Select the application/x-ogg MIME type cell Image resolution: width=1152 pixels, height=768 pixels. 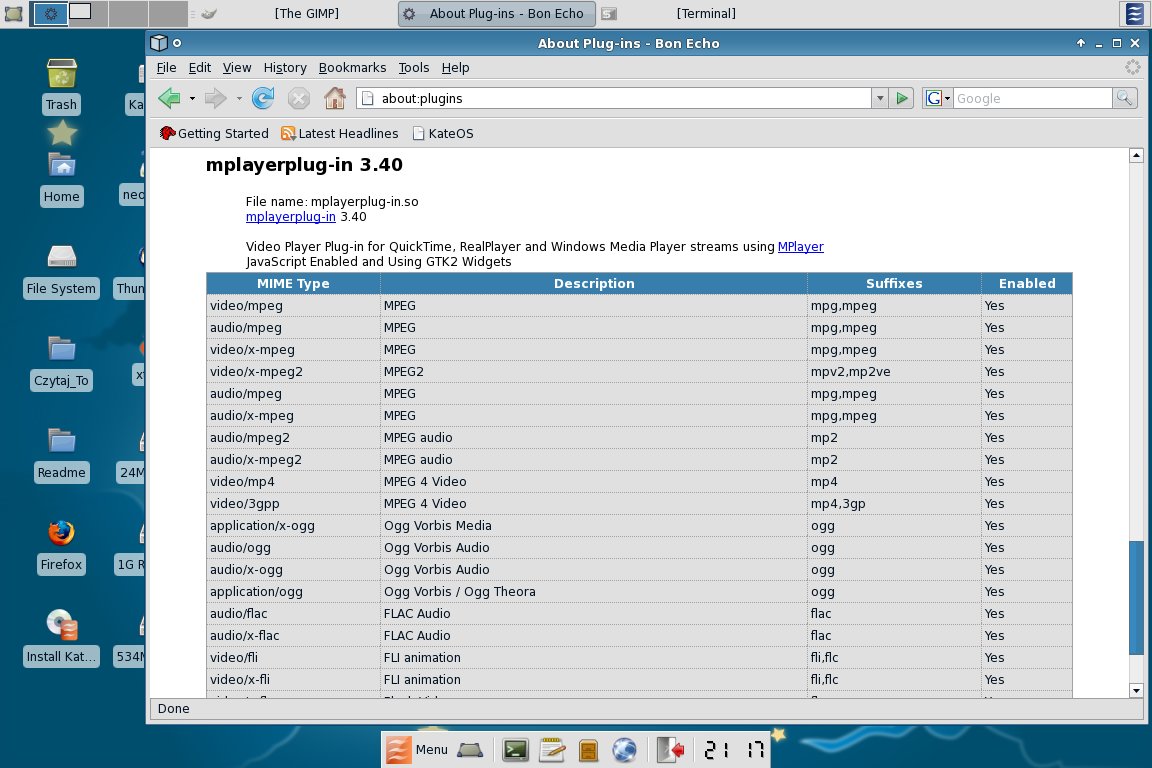coord(293,525)
